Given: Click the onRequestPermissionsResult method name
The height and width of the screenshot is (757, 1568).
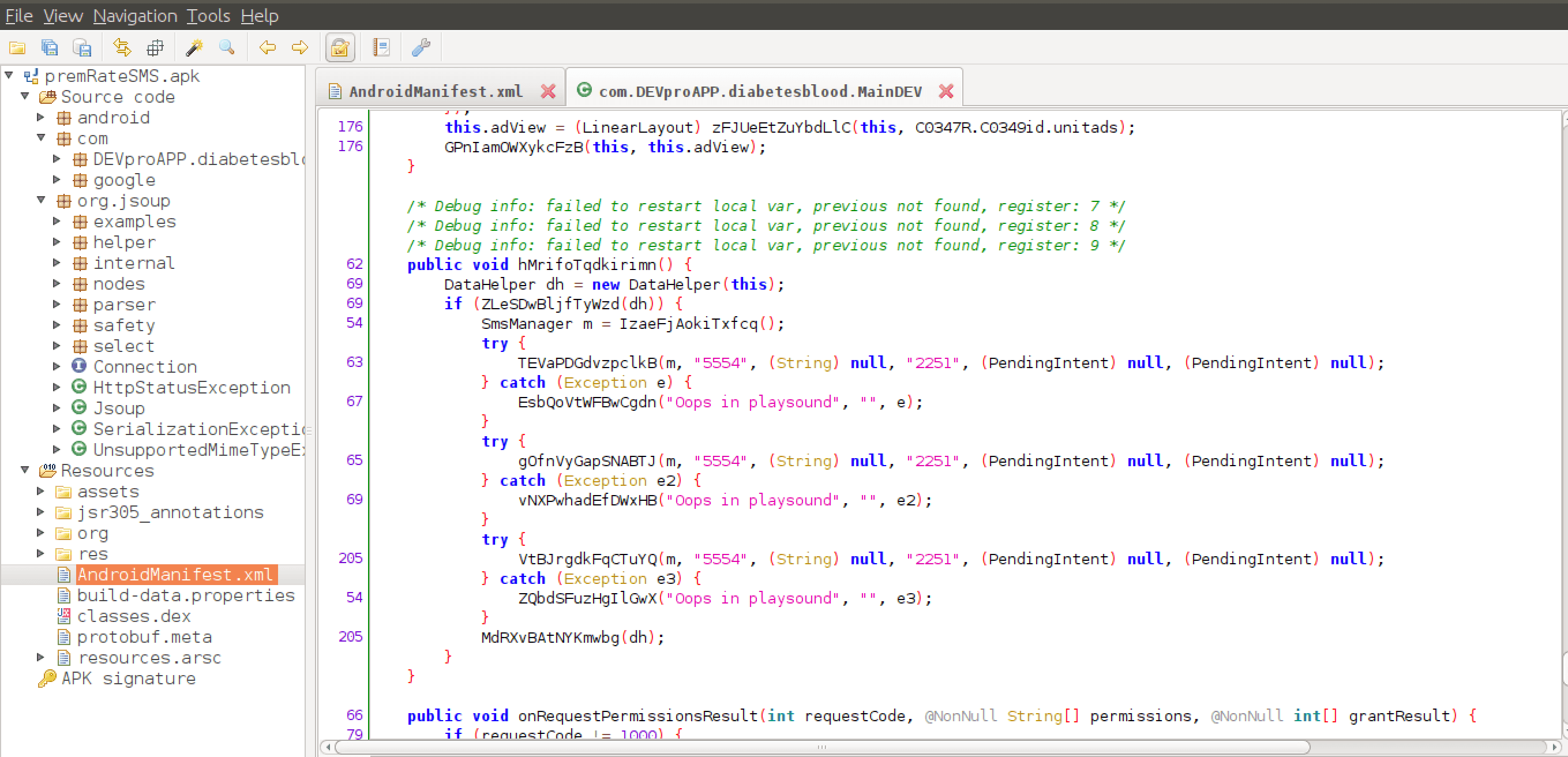Looking at the screenshot, I should [638, 715].
